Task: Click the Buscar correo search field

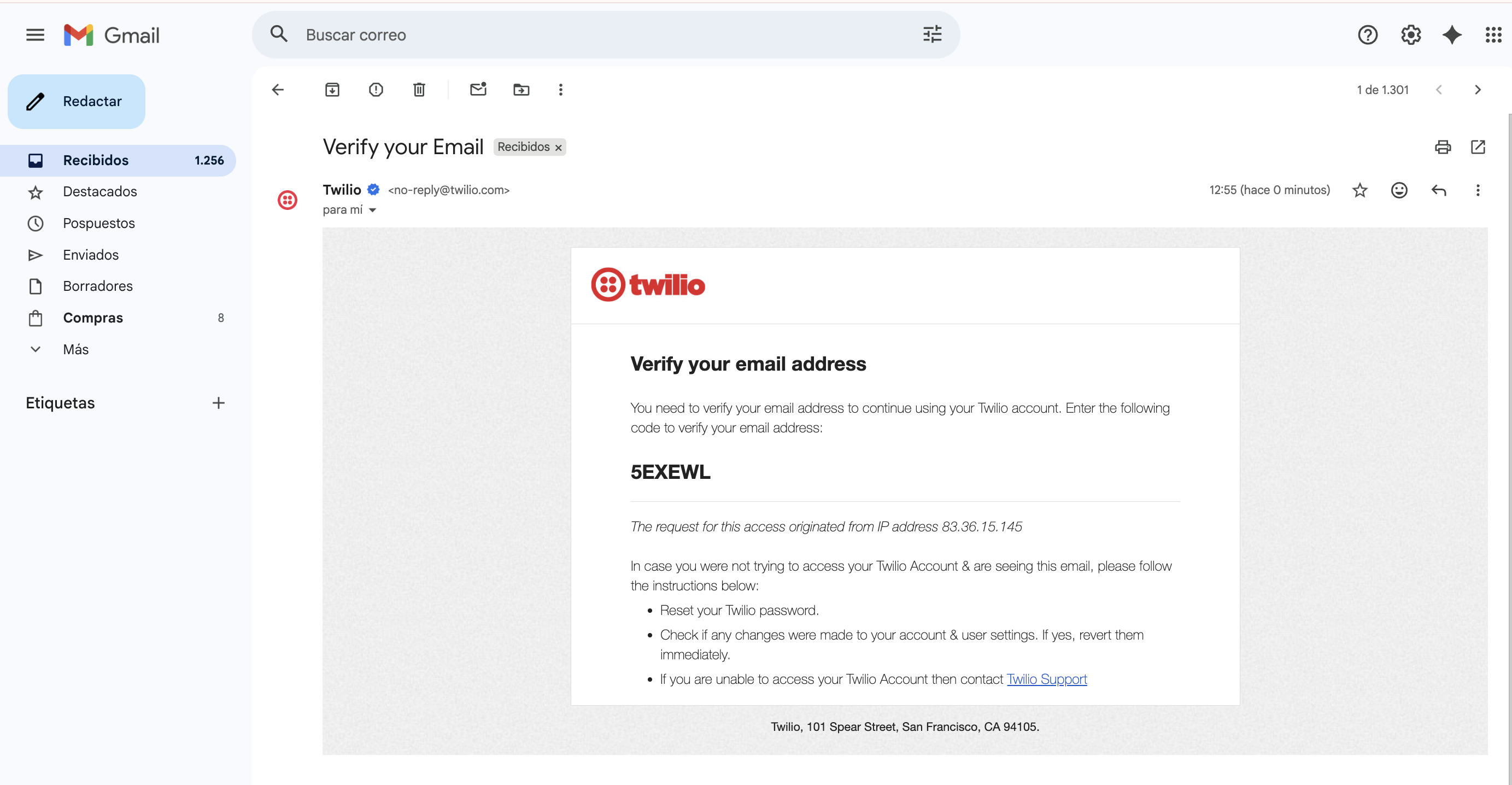Action: click(587, 35)
